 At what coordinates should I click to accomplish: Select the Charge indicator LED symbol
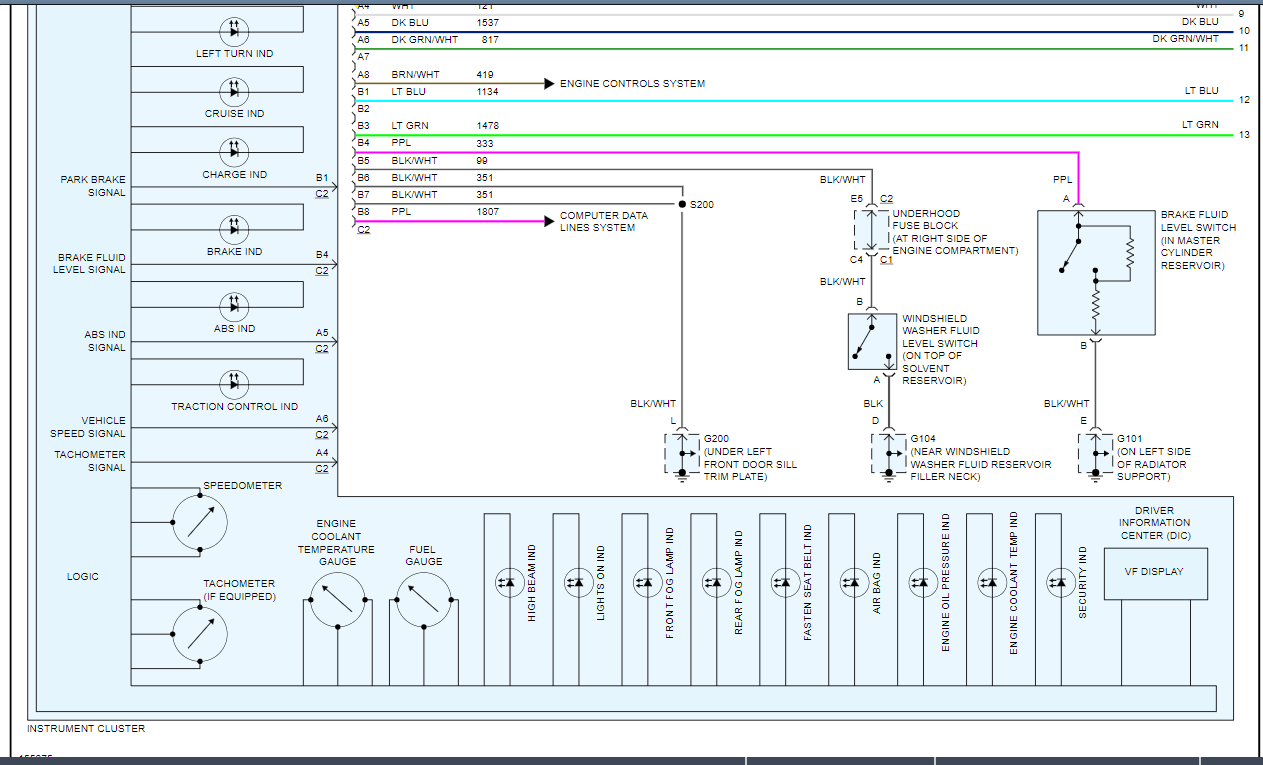[x=234, y=152]
